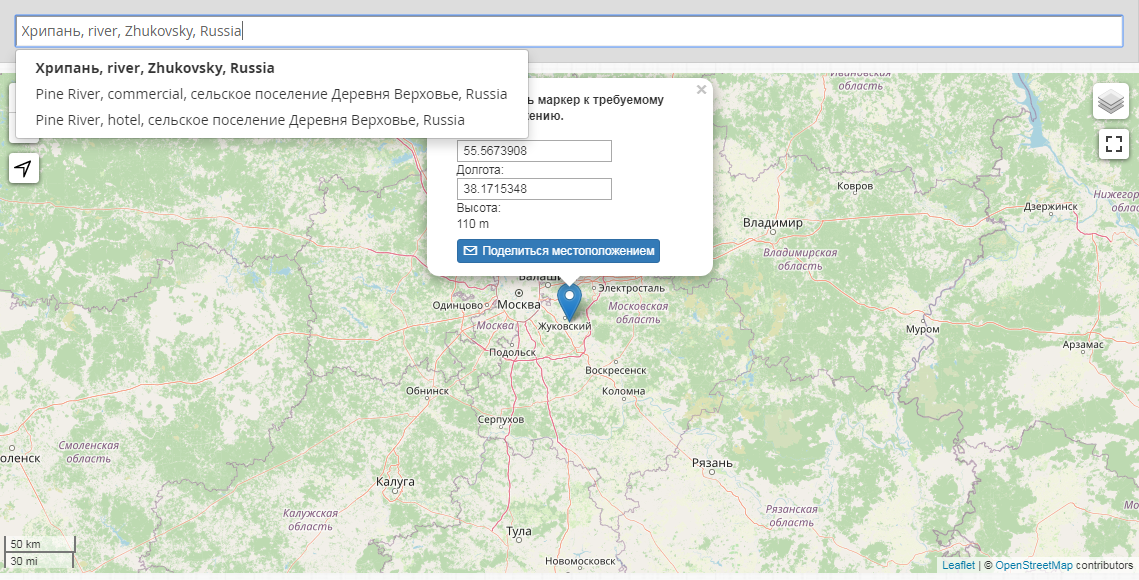Open the Leaflet attribution link

[x=958, y=566]
